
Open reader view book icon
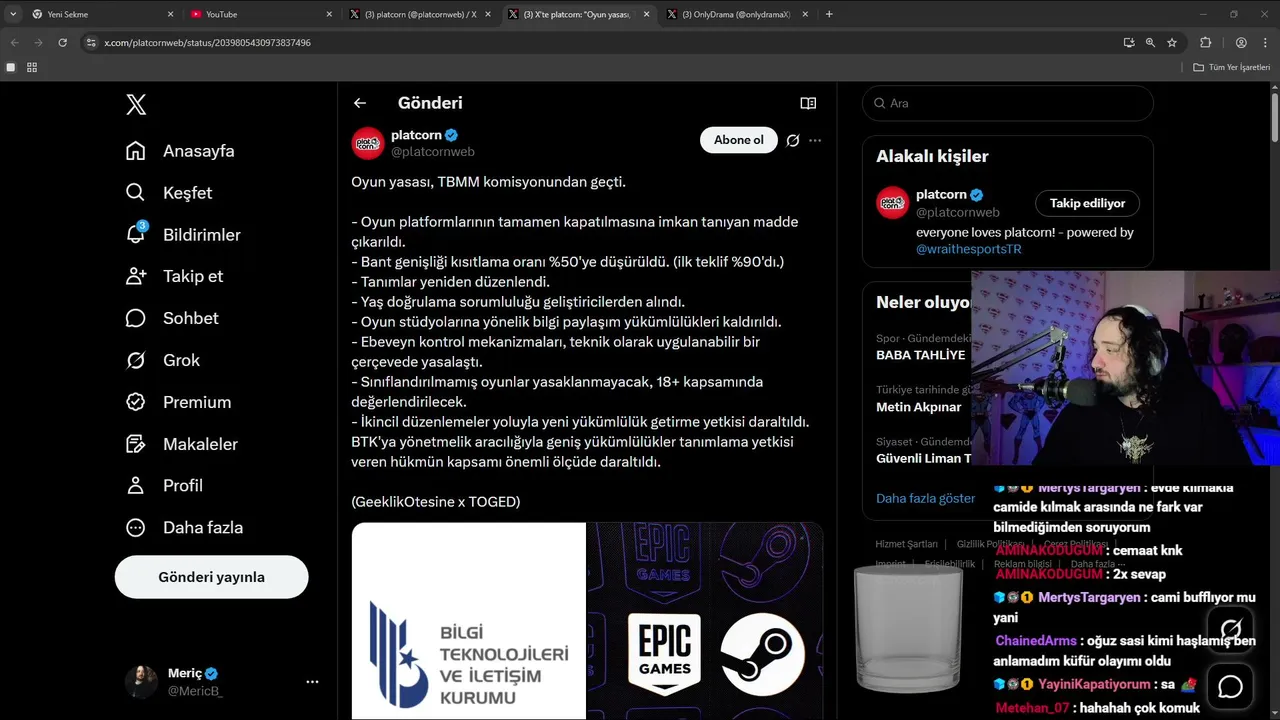[x=808, y=103]
